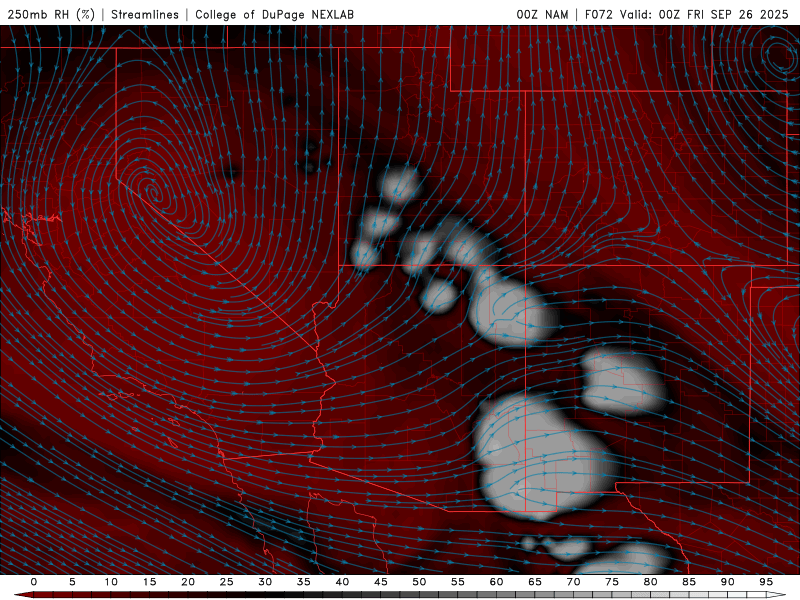Click the small streamline spiral near the map's top-right corner

pos(779,54)
